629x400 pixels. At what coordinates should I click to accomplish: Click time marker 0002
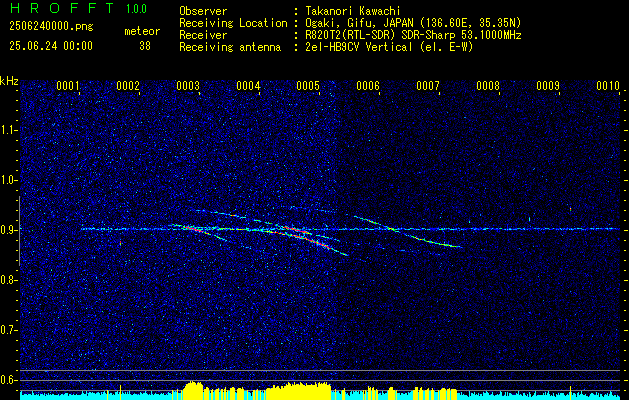coord(128,86)
